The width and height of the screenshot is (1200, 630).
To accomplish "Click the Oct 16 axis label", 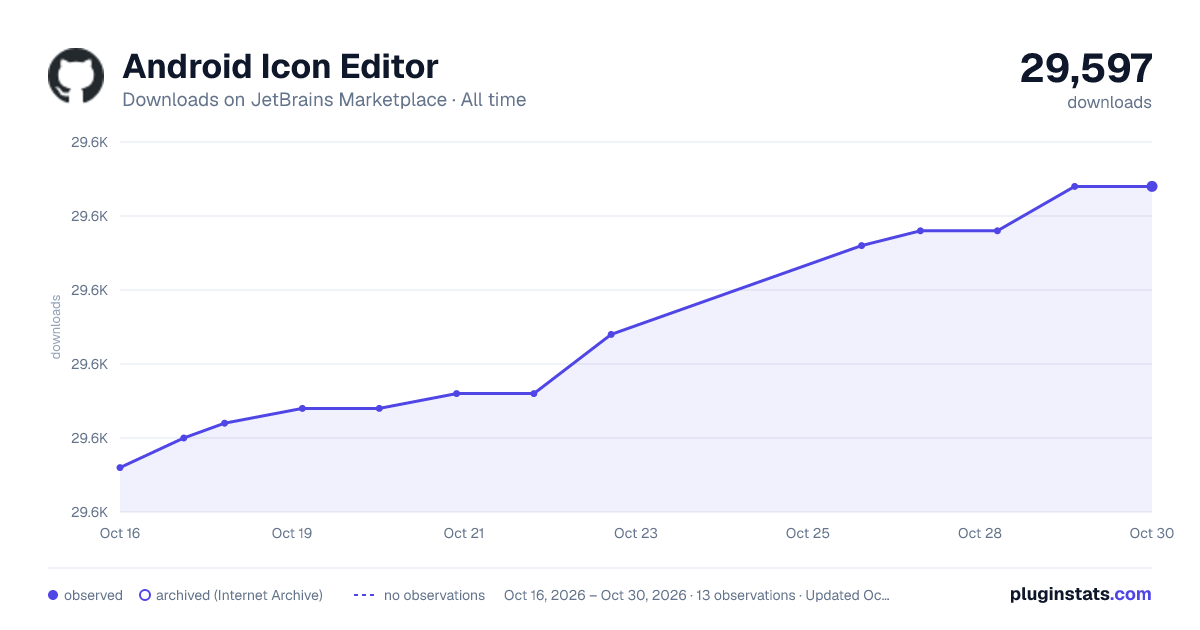I will click(120, 533).
